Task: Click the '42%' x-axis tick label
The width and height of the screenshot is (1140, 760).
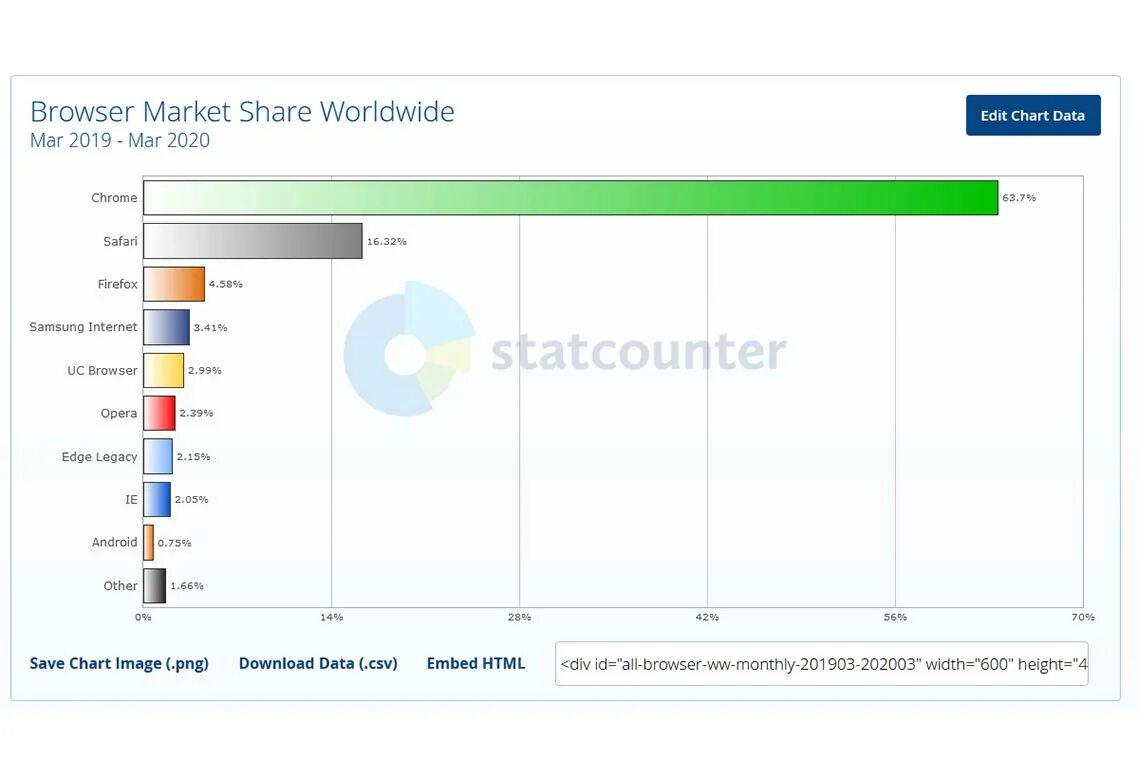Action: pos(707,617)
